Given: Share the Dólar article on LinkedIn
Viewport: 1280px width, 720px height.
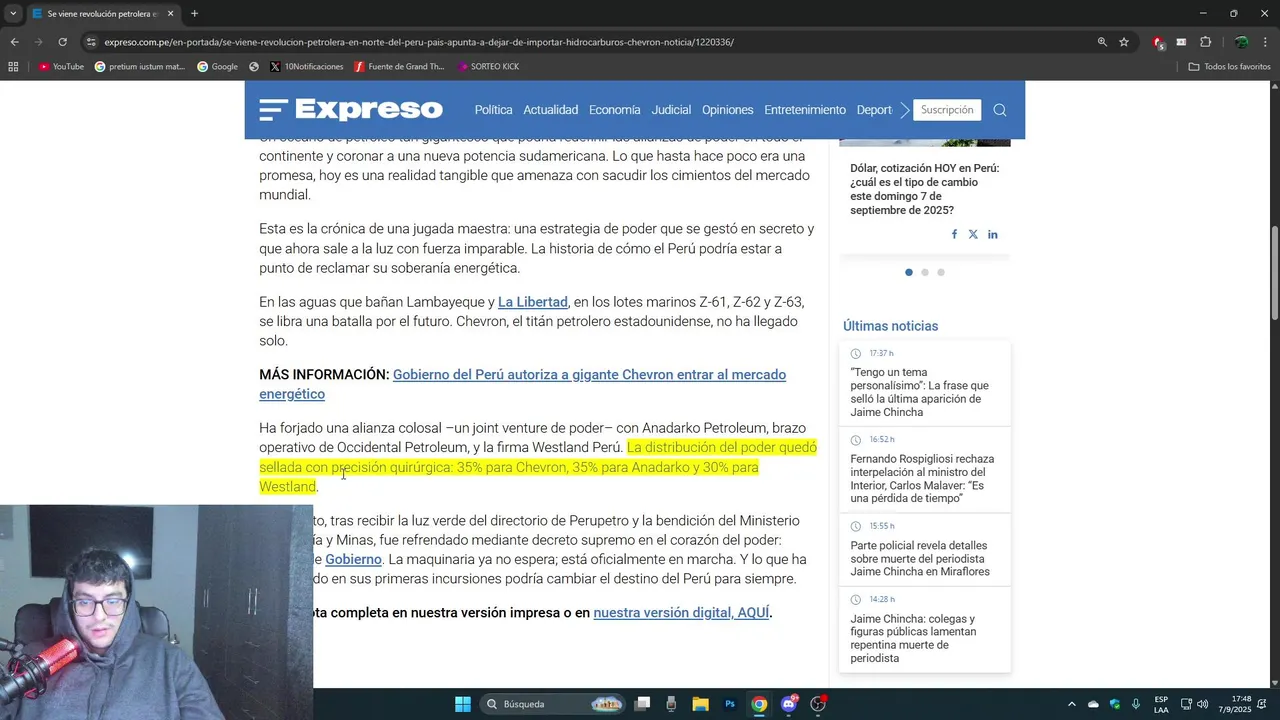Looking at the screenshot, I should coord(993,234).
